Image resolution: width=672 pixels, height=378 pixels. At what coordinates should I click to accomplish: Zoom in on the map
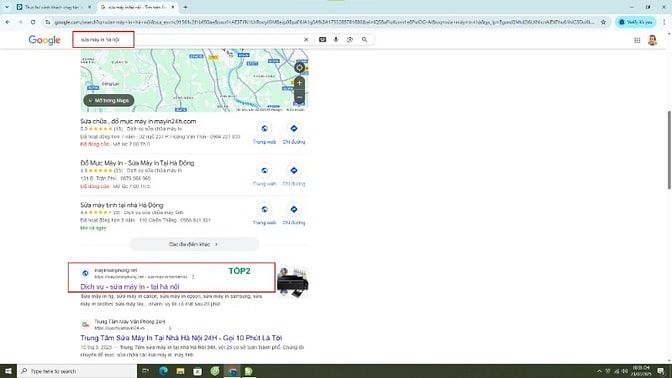click(x=299, y=83)
